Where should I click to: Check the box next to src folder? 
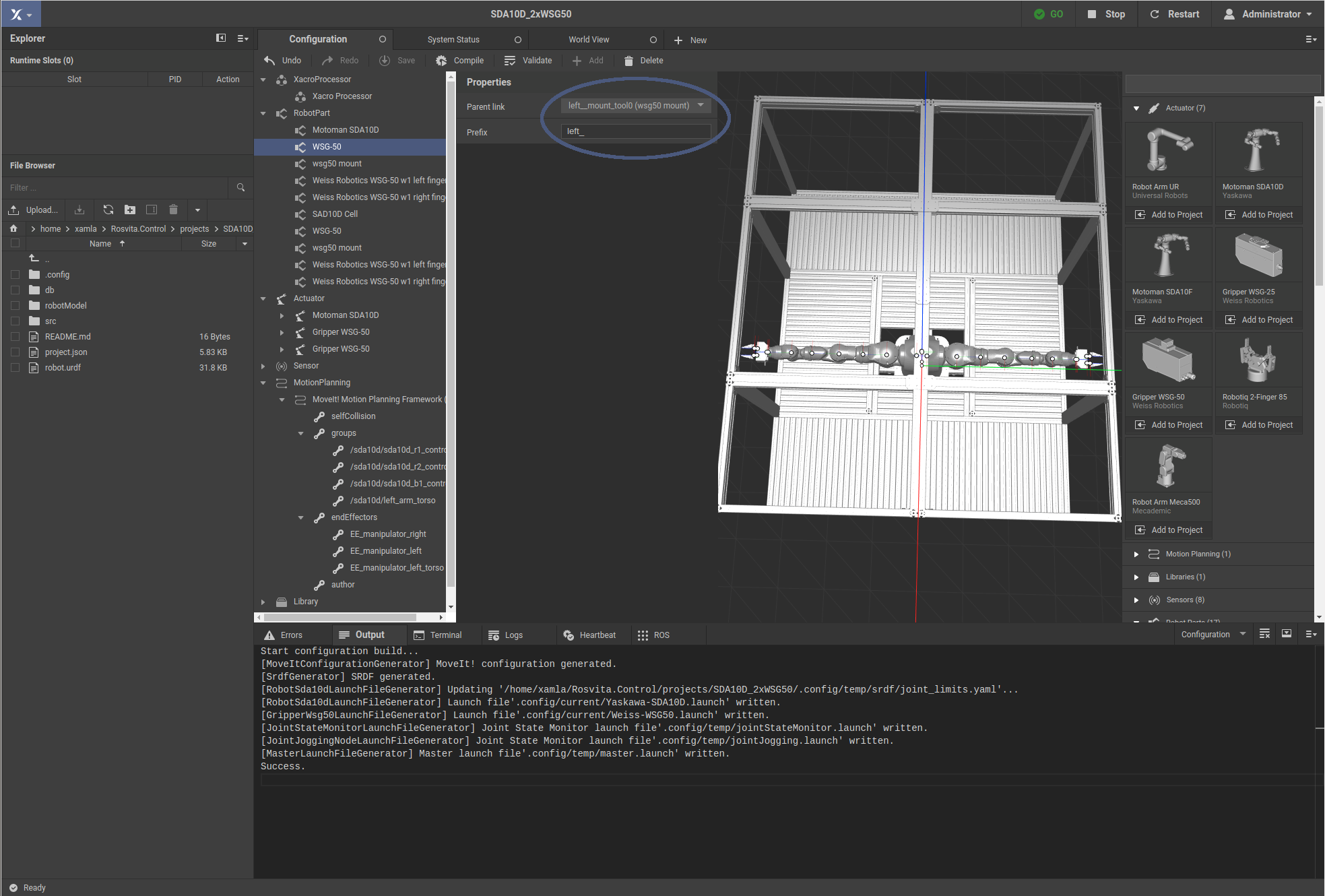[x=15, y=321]
